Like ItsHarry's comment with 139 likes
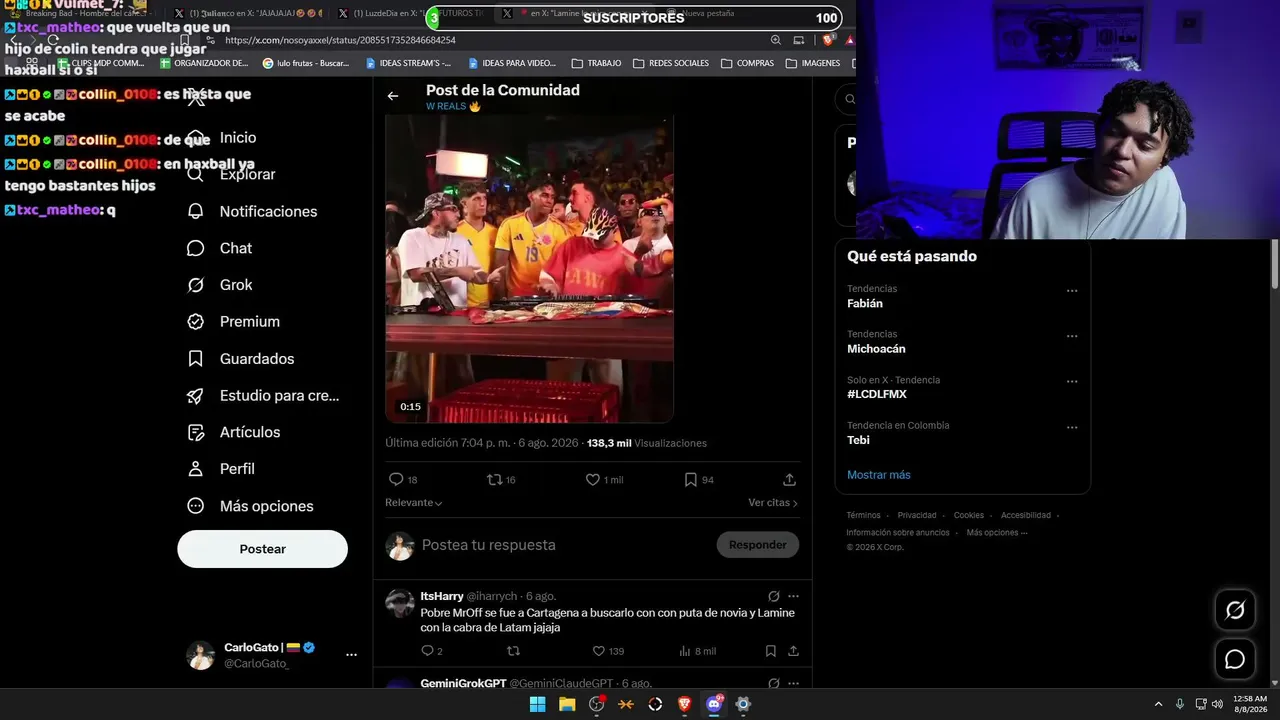The height and width of the screenshot is (720, 1280). pos(608,651)
